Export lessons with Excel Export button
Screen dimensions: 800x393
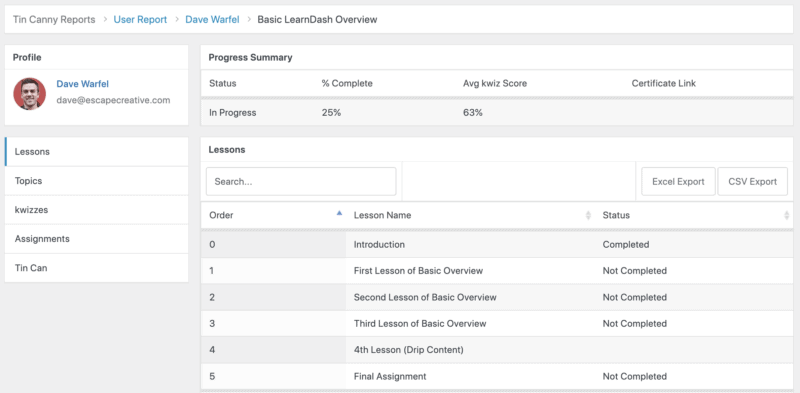678,181
